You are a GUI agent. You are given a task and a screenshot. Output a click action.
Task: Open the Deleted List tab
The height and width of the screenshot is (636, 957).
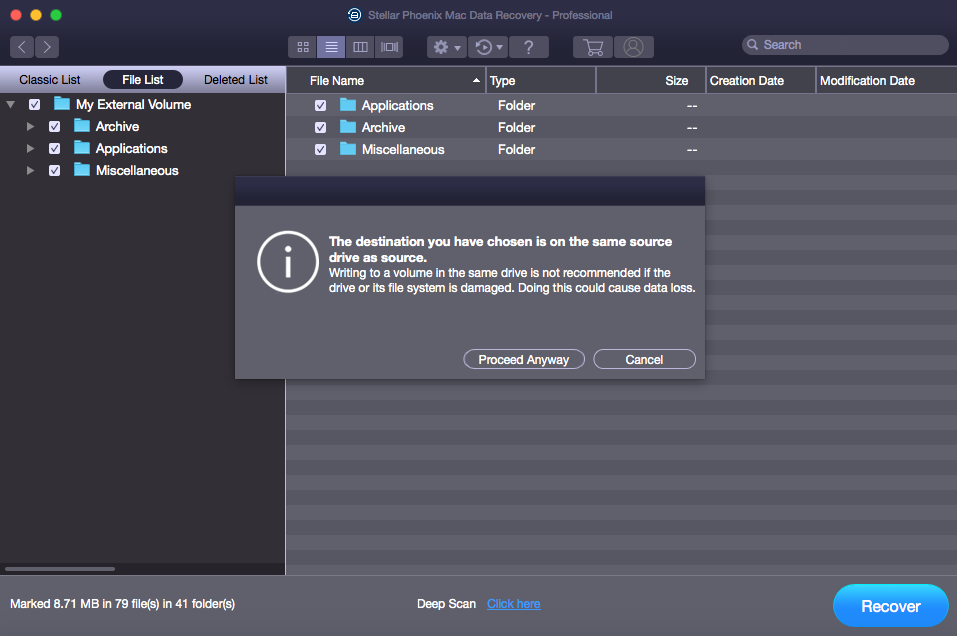point(236,79)
